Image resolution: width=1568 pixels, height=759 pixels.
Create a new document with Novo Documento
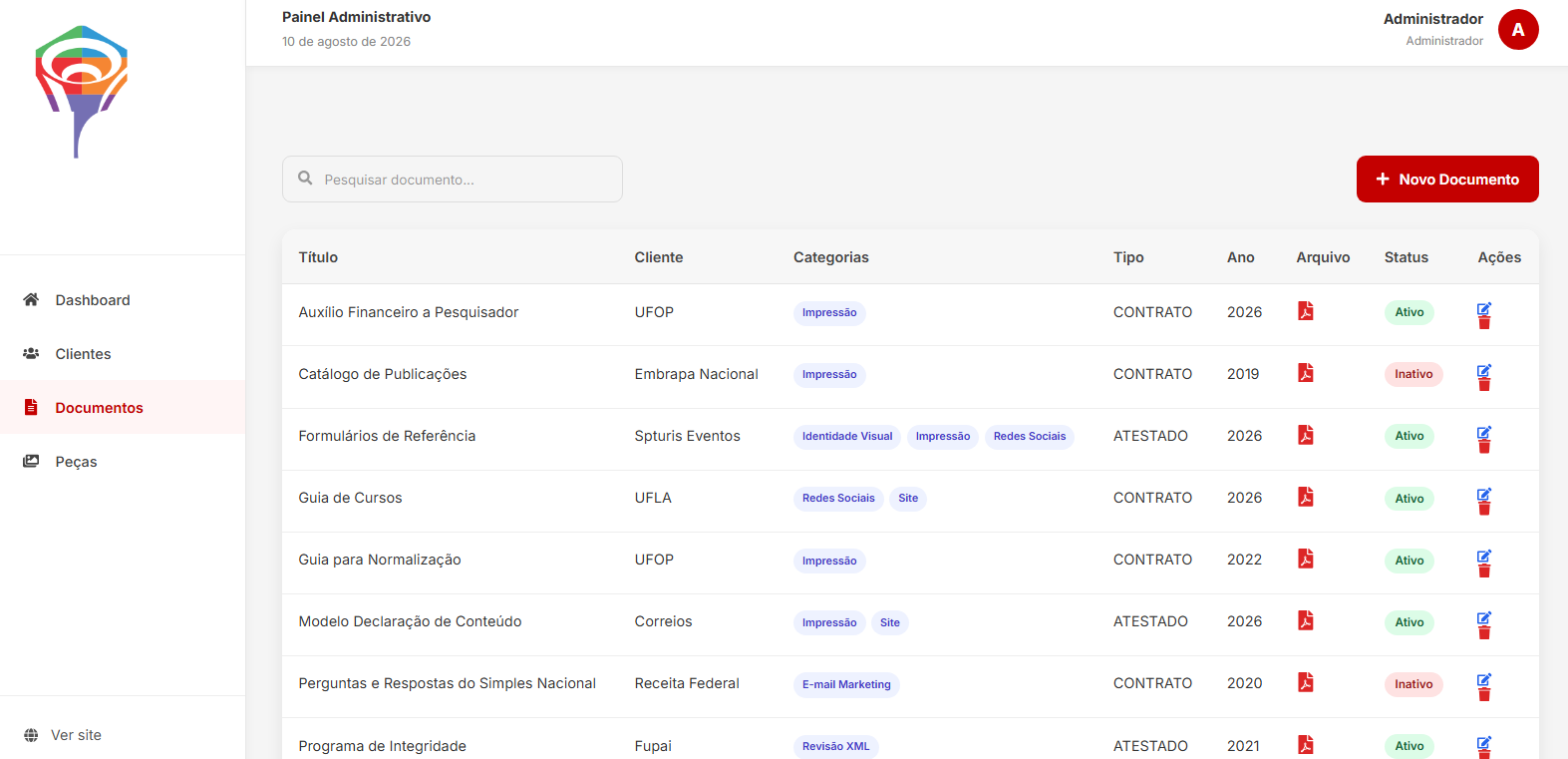tap(1447, 180)
